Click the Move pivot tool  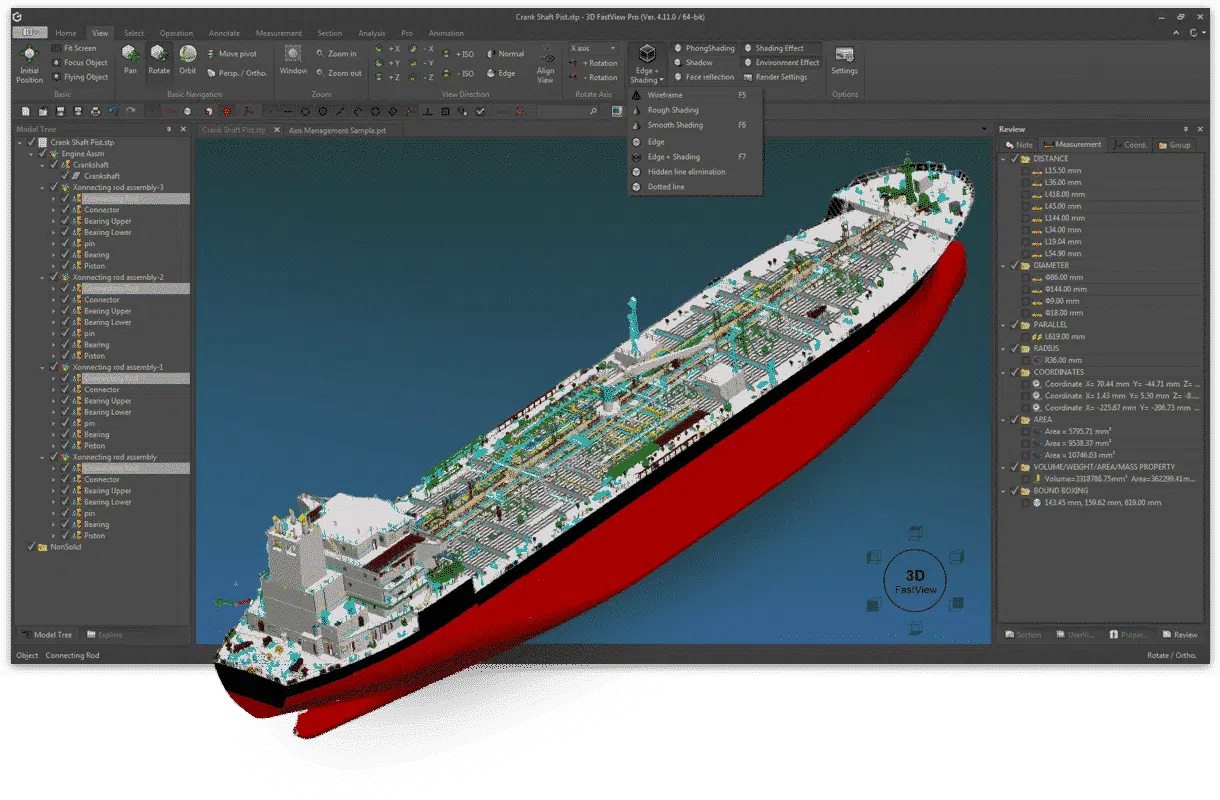point(231,54)
